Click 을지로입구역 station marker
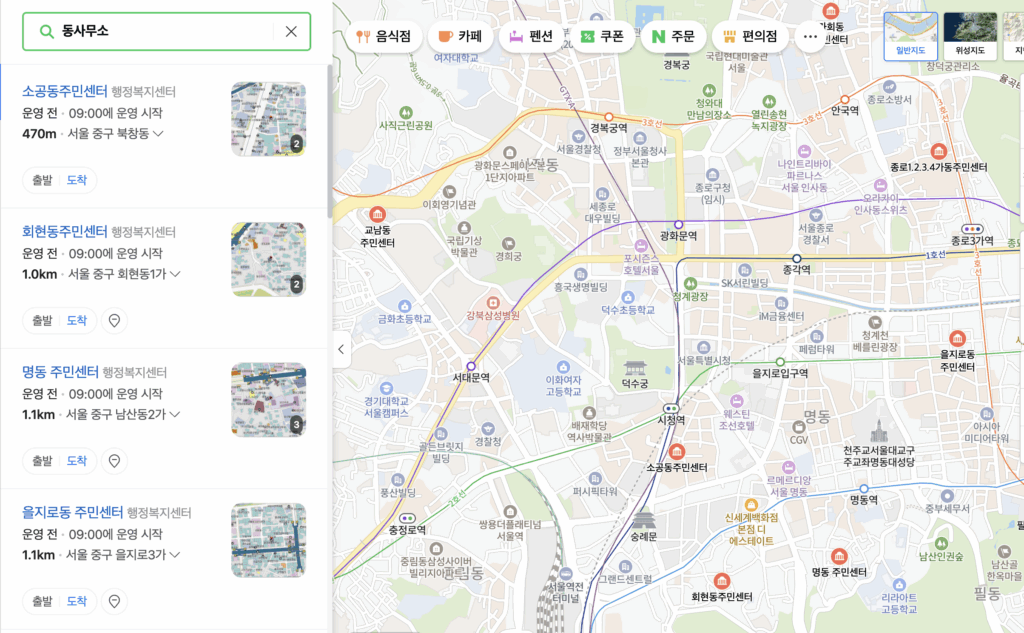 coord(780,362)
